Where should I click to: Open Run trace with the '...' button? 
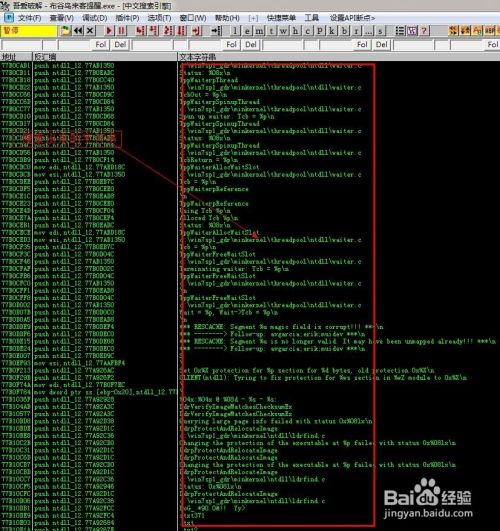click(x=369, y=31)
